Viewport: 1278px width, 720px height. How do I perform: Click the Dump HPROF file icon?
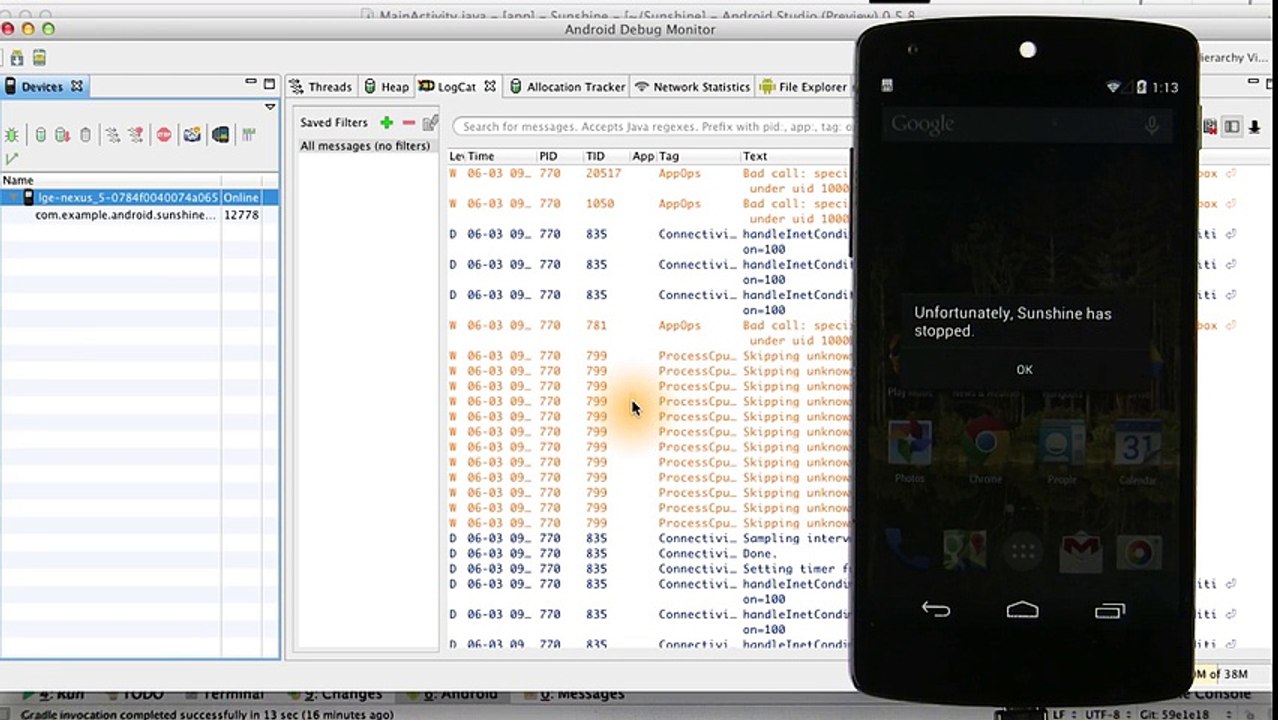click(x=62, y=135)
